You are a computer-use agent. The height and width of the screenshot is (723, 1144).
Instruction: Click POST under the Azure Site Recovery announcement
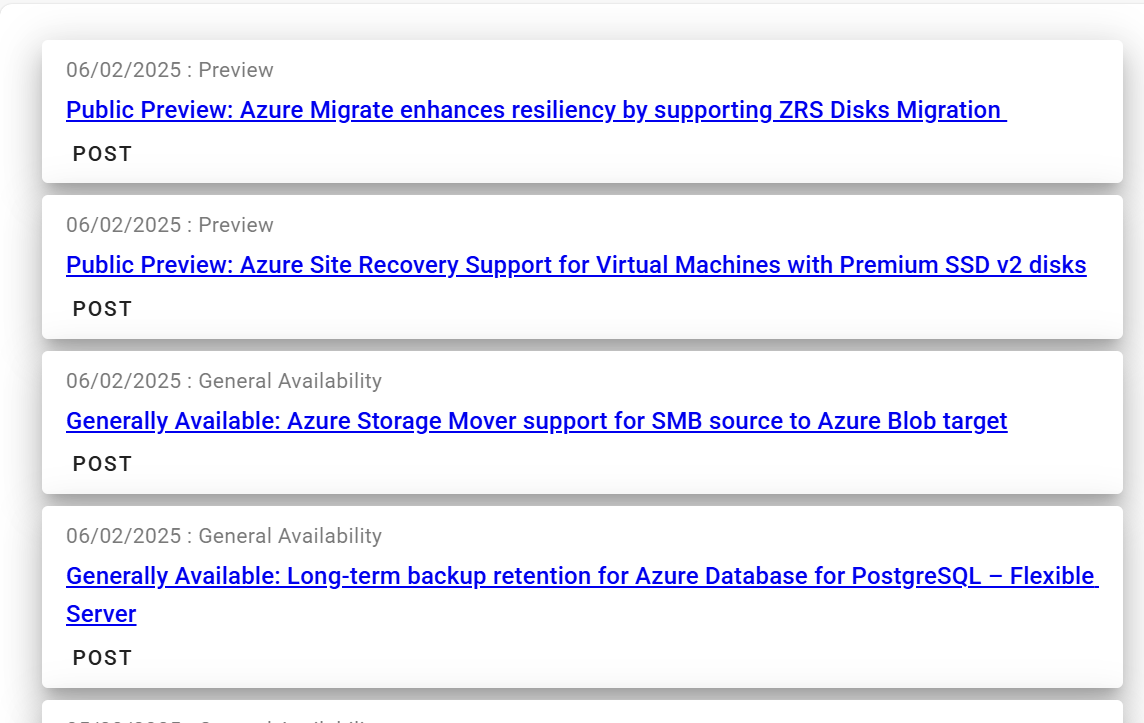[x=102, y=309]
